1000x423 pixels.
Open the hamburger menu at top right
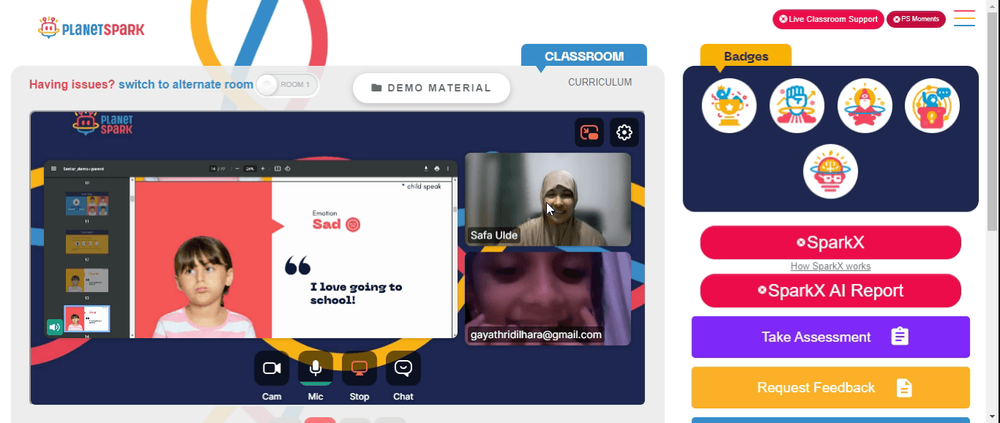click(x=964, y=18)
